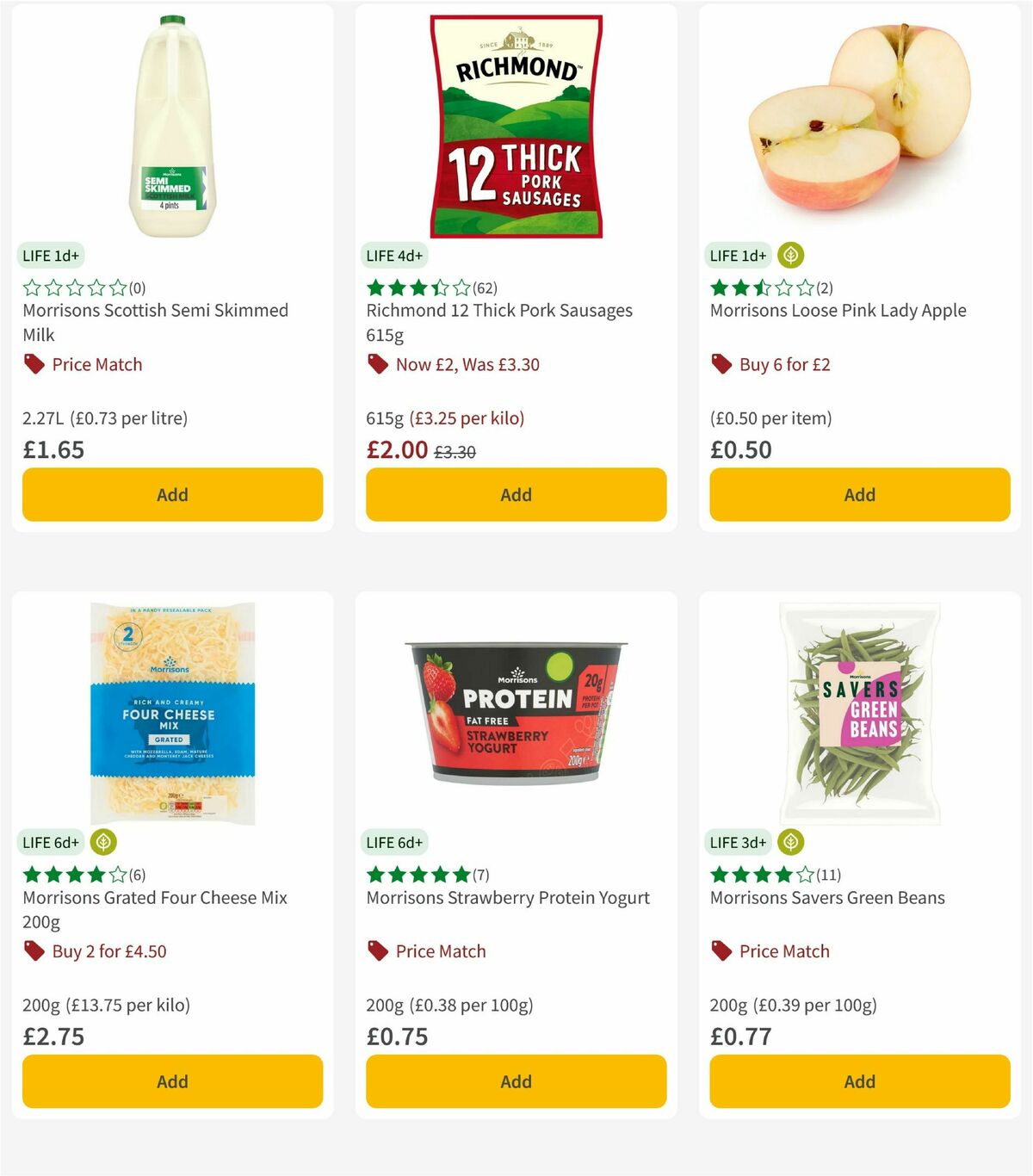This screenshot has height=1176, width=1033.
Task: Open "Morrisons Strawberry Protein Yogurt" product page
Action: click(x=508, y=897)
